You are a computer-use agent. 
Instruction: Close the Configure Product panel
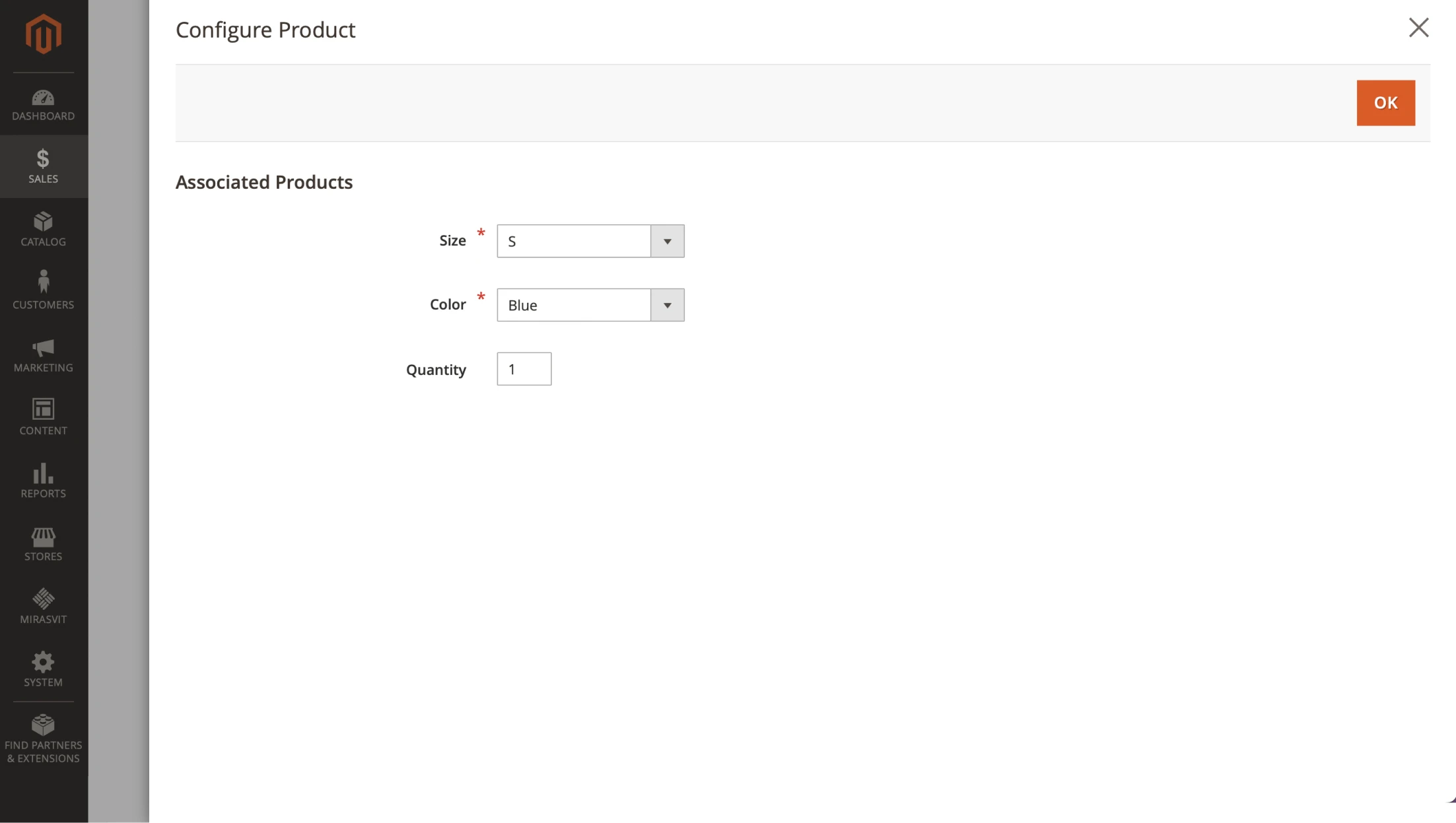[1418, 28]
